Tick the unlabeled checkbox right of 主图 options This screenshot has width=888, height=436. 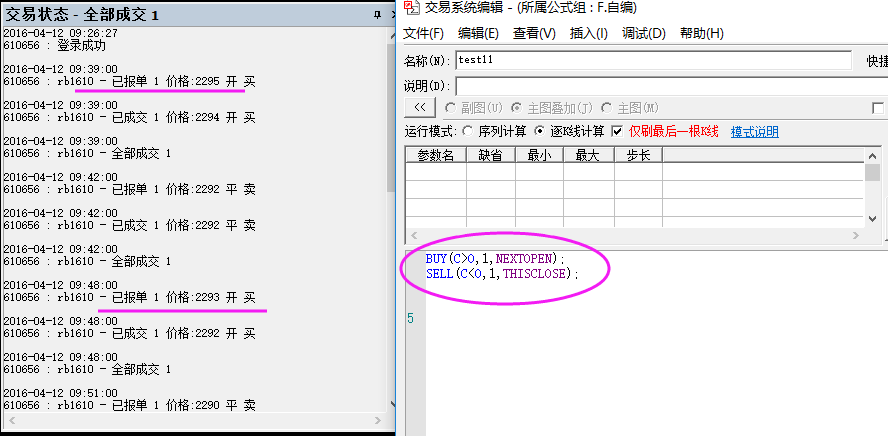tap(878, 108)
